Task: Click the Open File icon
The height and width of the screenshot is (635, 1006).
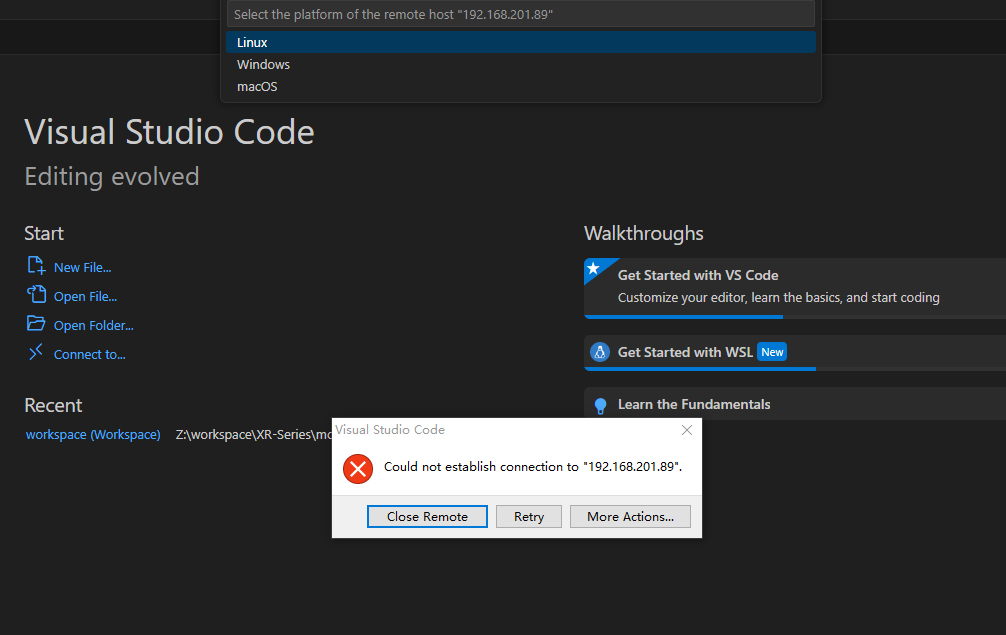Action: (x=36, y=294)
